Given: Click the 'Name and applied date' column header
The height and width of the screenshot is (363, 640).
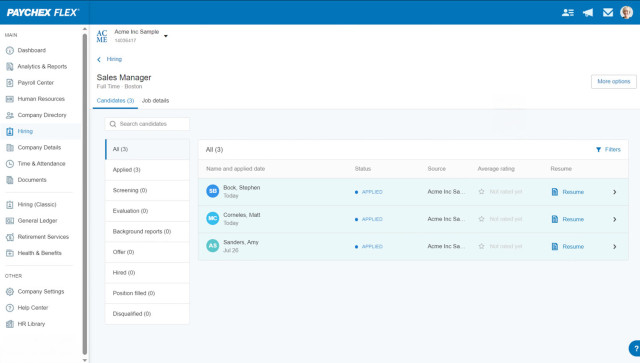Looking at the screenshot, I should (236, 169).
